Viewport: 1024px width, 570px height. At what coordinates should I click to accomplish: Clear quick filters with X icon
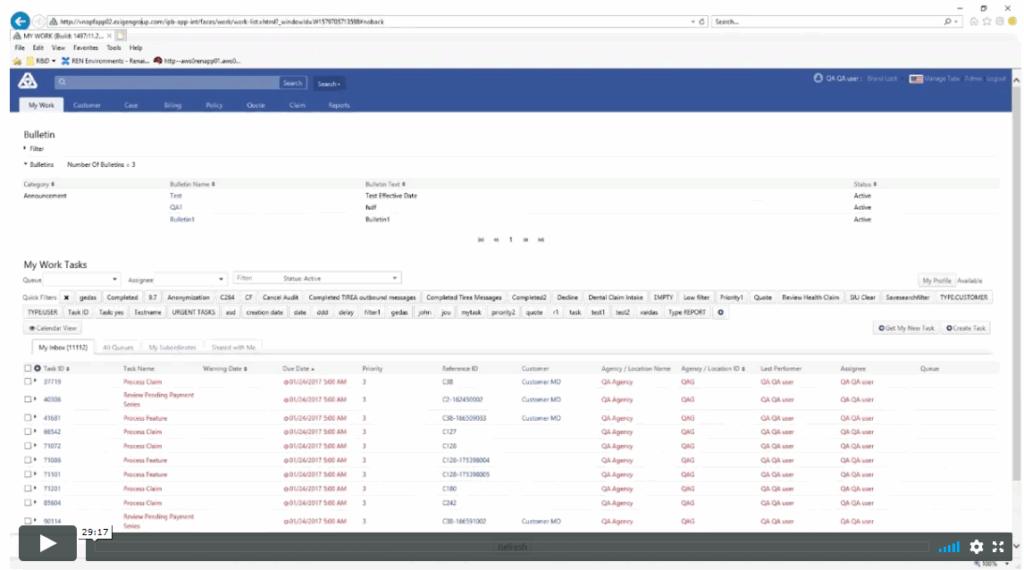tap(66, 297)
